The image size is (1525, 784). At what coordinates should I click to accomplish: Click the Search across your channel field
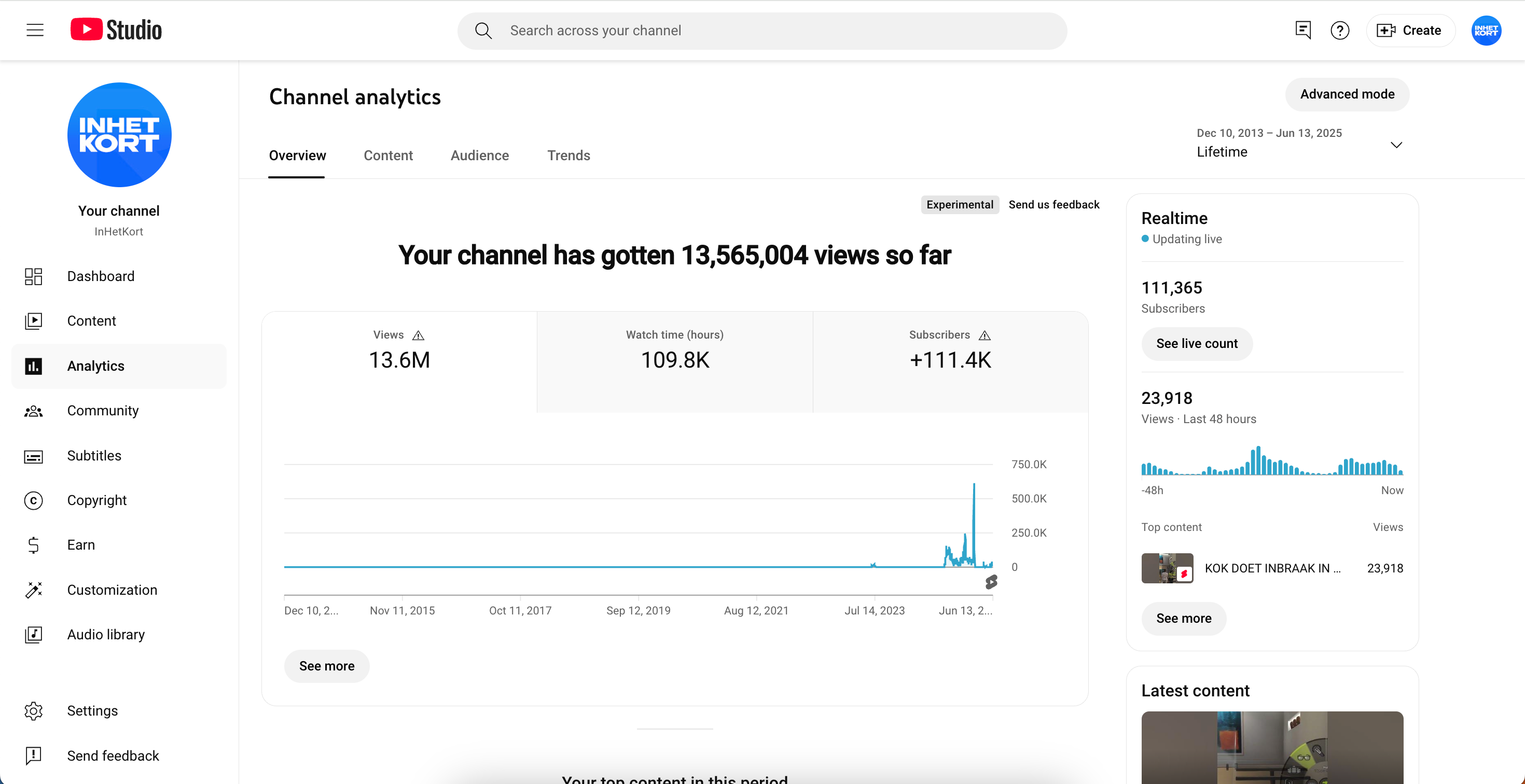(x=762, y=31)
